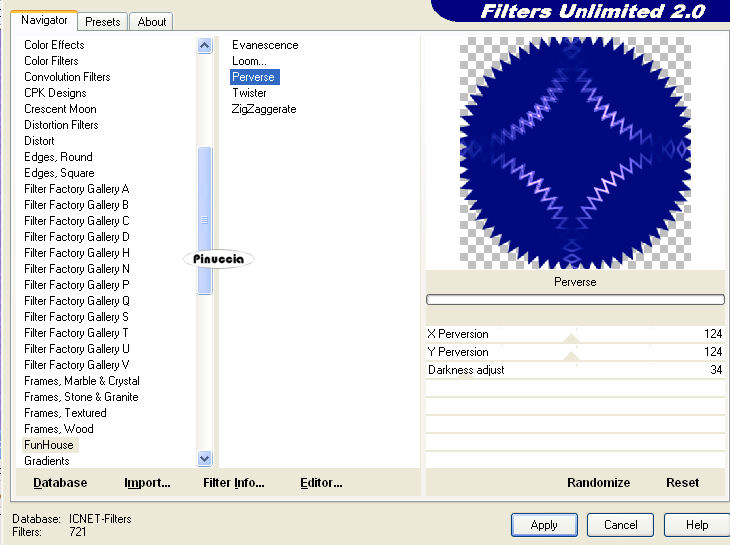Switch to the Navigator tab
730x545 pixels.
(44, 20)
